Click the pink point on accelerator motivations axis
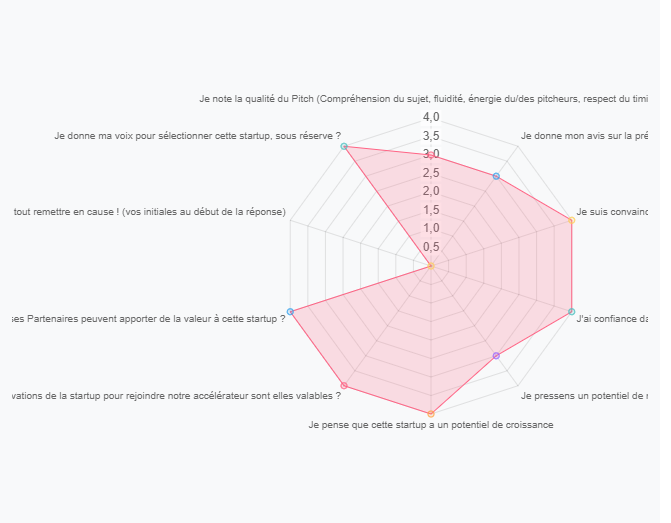Screen dimensions: 671x523 tap(344, 386)
